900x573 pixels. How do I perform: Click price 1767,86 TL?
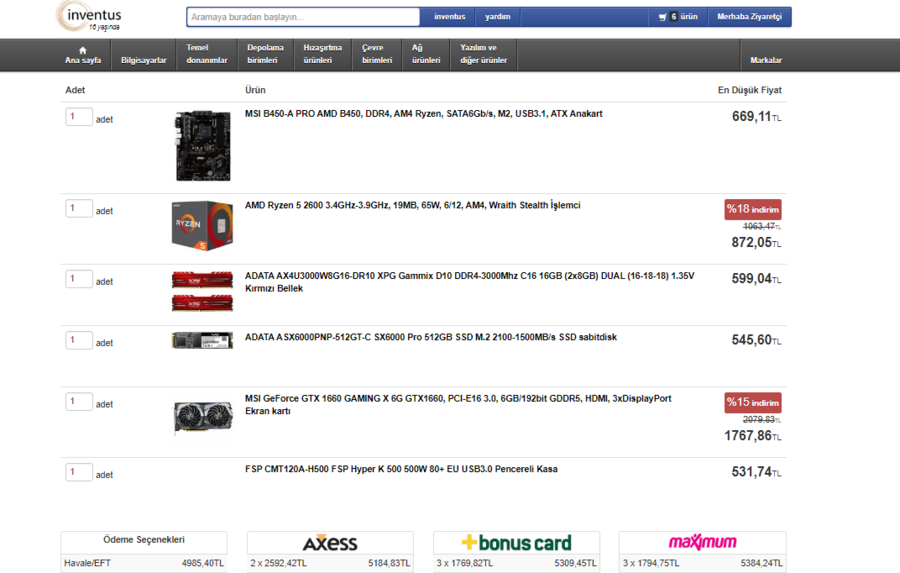[752, 436]
